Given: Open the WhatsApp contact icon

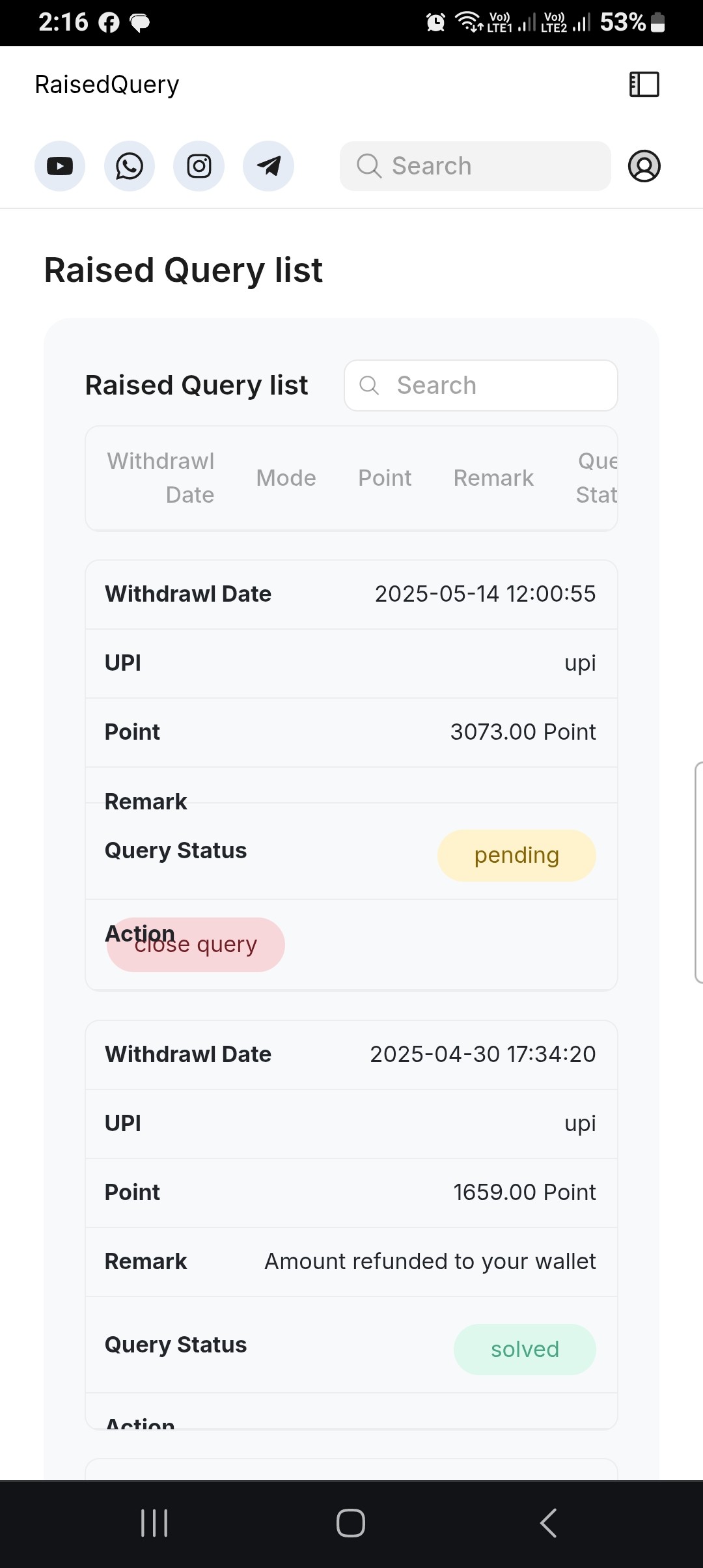Looking at the screenshot, I should click(130, 166).
